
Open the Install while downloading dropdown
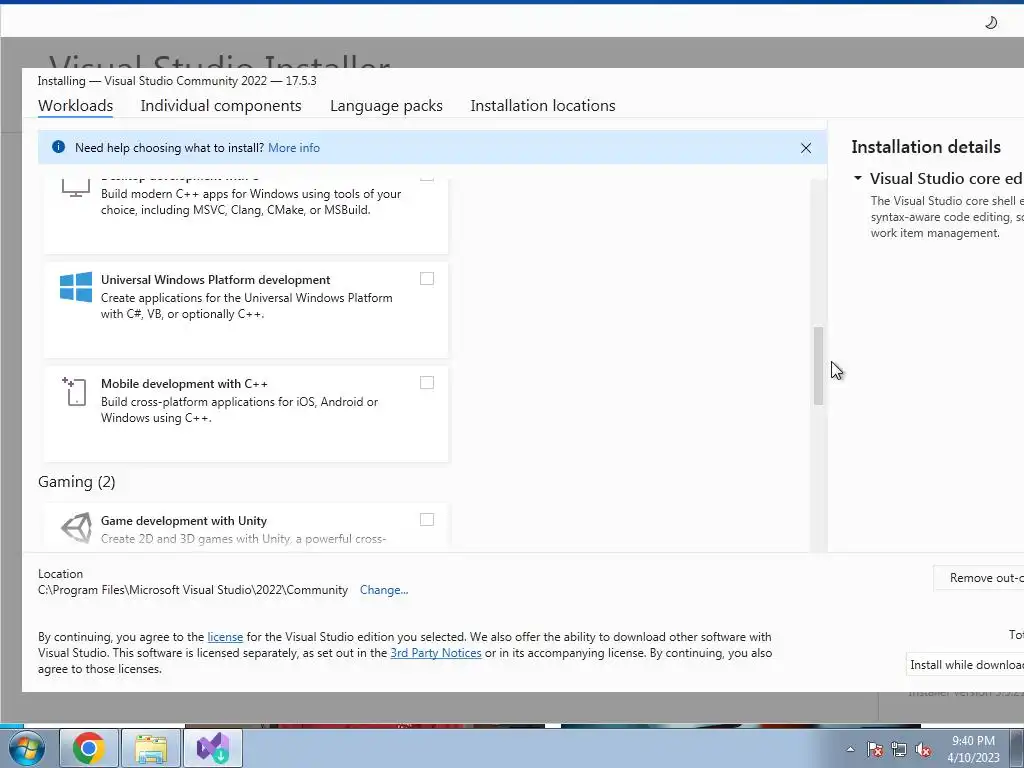point(967,665)
